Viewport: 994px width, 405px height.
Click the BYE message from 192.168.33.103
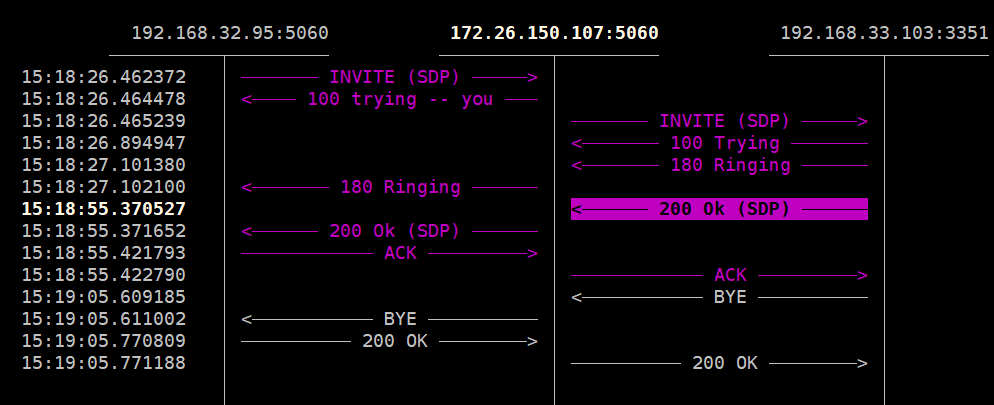pyautogui.click(x=720, y=297)
